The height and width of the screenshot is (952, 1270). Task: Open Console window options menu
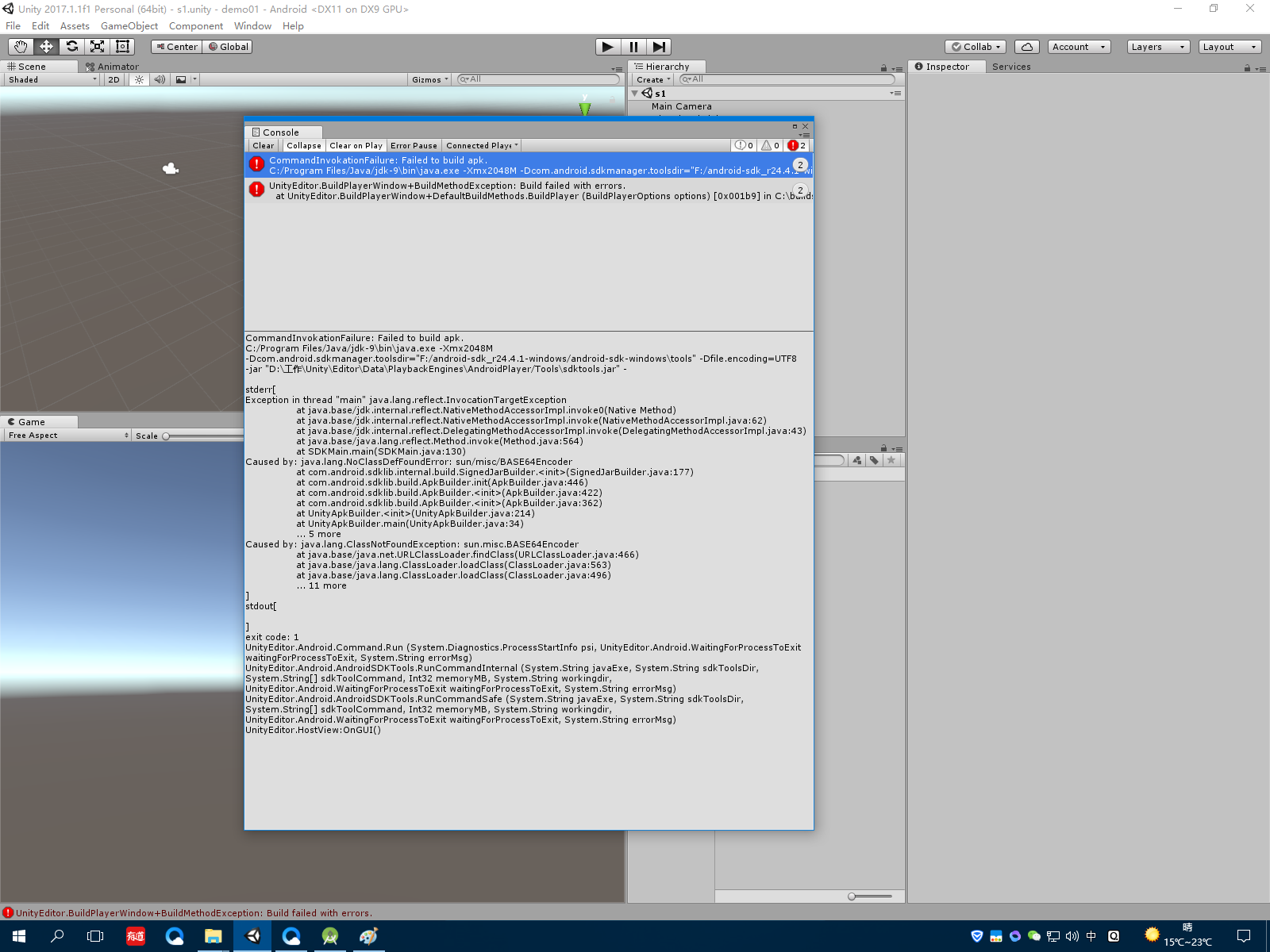804,135
